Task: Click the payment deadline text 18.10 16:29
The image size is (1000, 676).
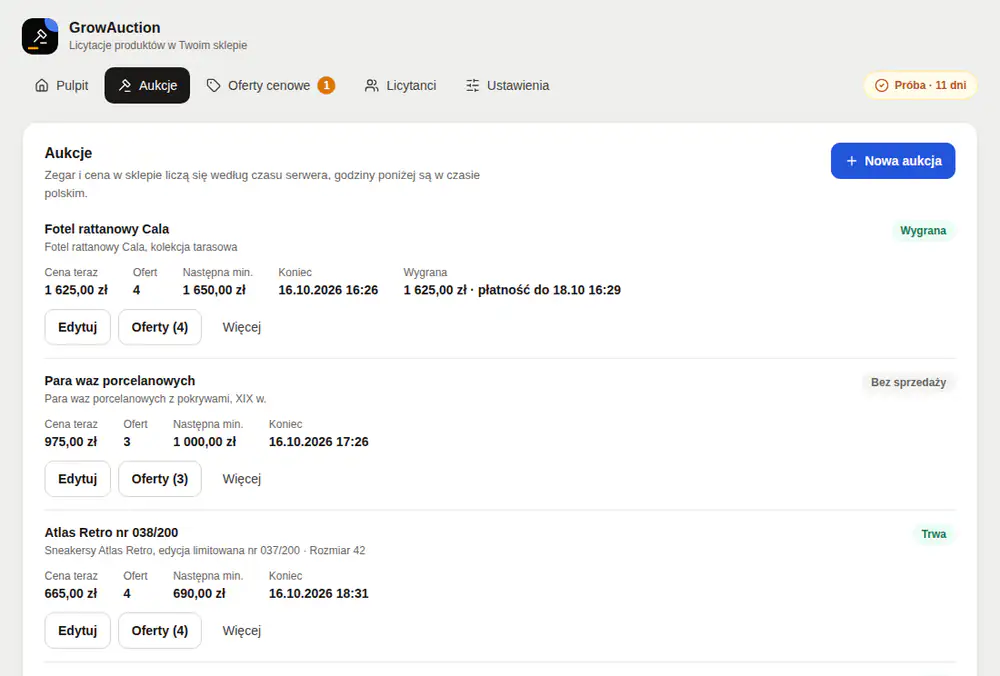Action: coord(587,290)
